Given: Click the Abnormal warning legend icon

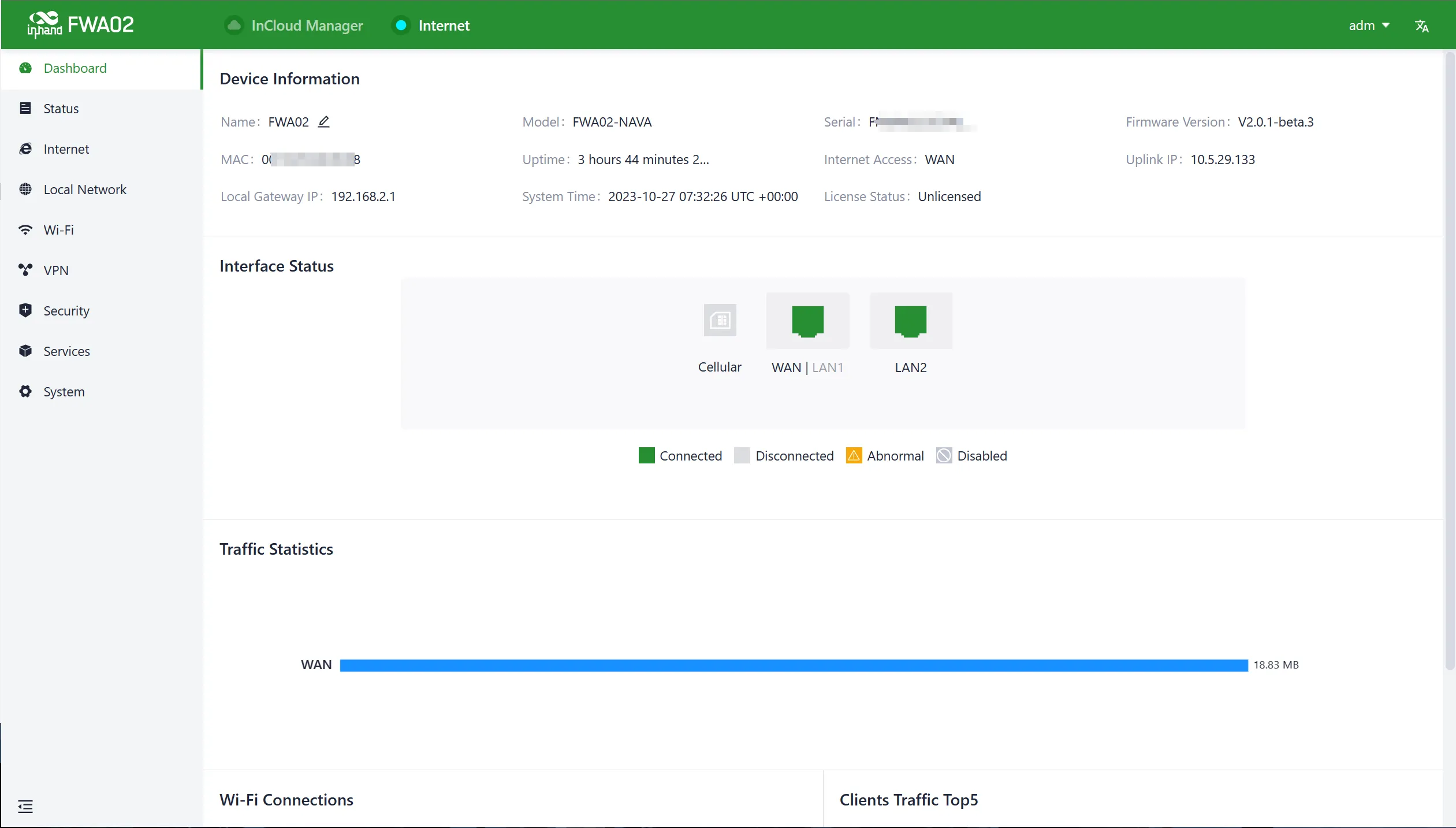Looking at the screenshot, I should pyautogui.click(x=854, y=455).
